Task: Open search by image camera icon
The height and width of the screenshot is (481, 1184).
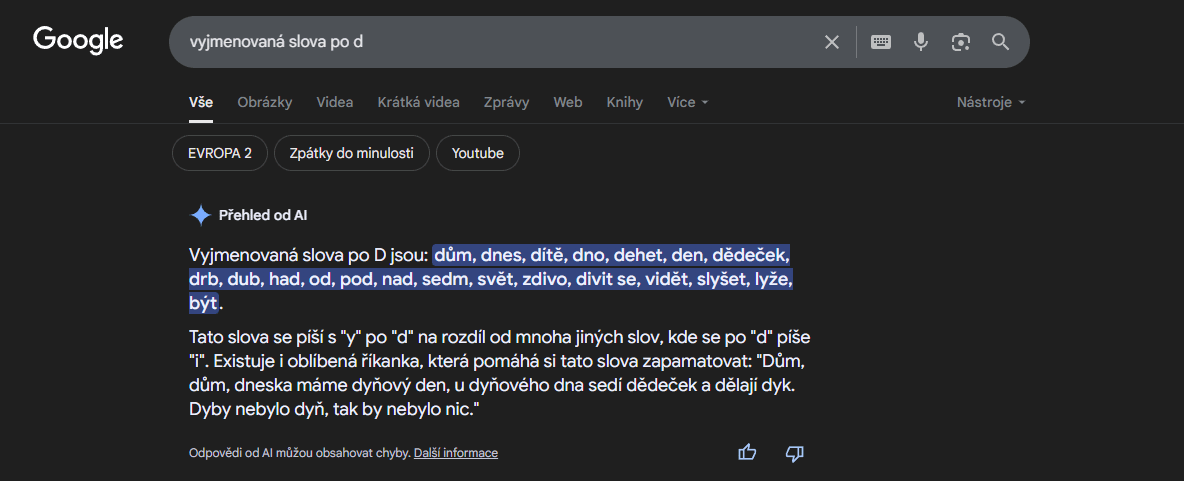Action: 961,42
